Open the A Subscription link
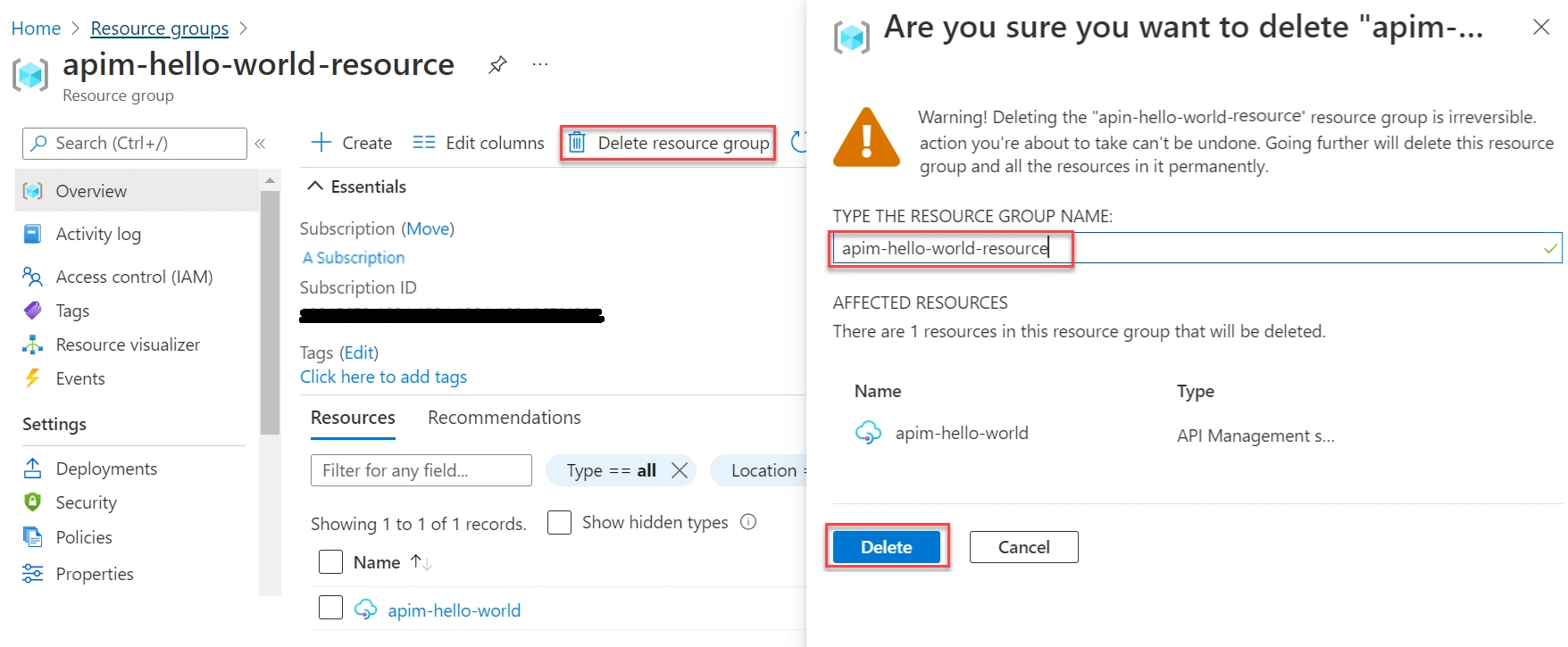Screen dimensions: 1568x647 coord(354,257)
